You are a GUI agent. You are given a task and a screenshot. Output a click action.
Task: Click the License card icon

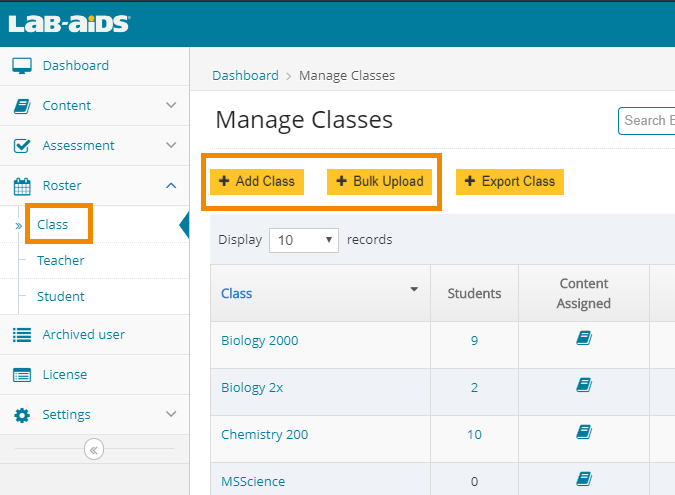pyautogui.click(x=22, y=375)
